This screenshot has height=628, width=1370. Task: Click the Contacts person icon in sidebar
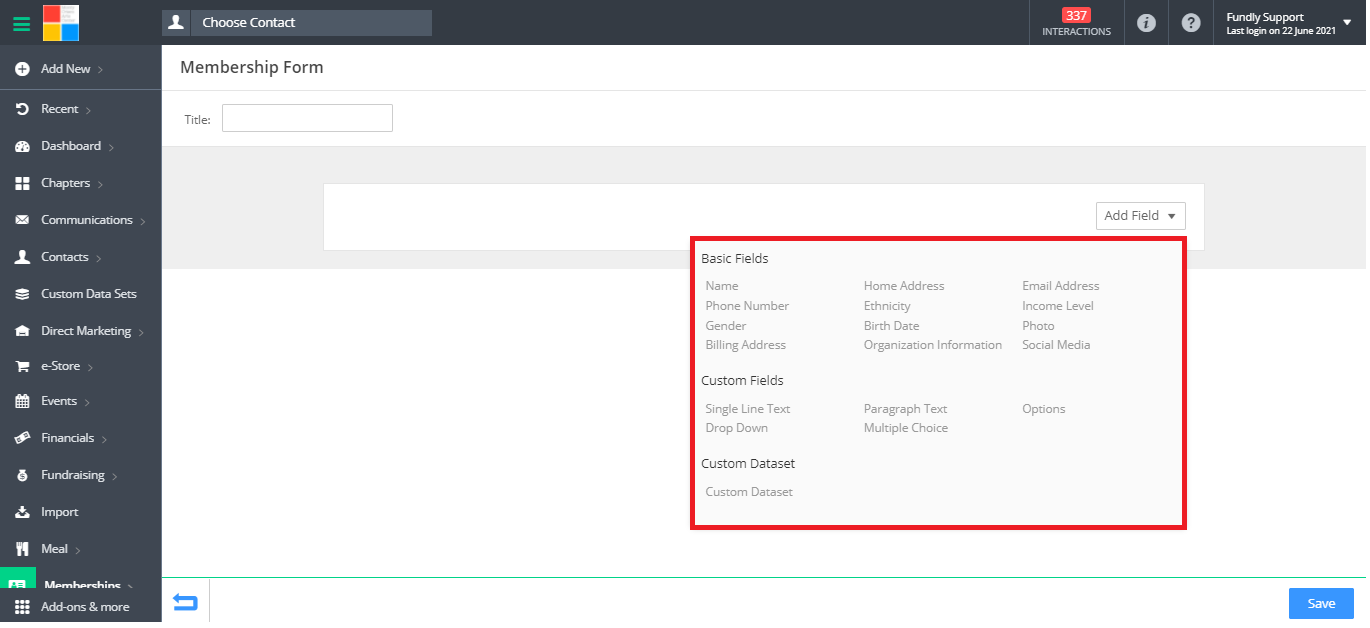[x=22, y=257]
